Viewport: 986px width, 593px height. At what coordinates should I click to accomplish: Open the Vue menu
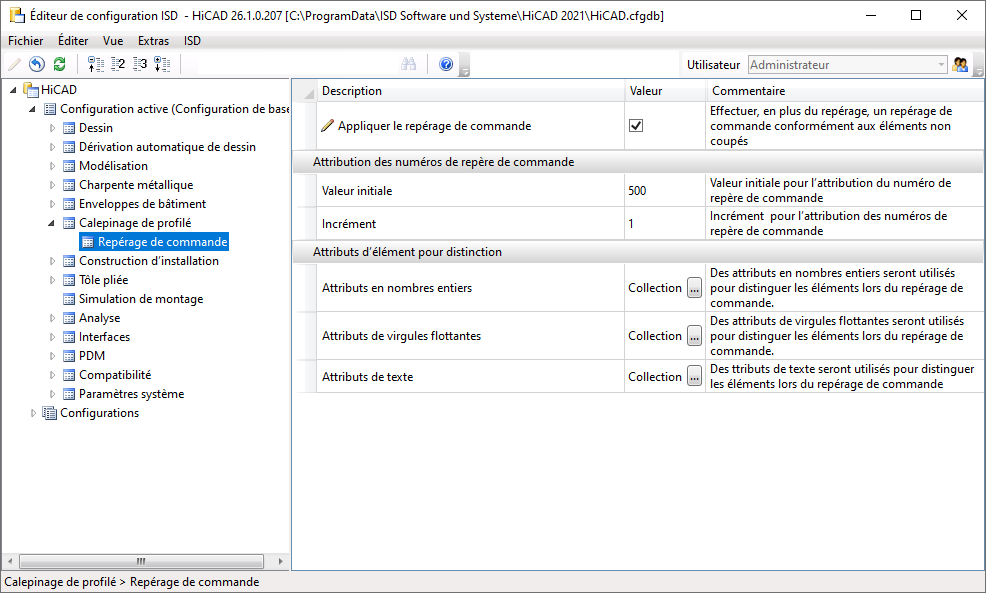pyautogui.click(x=113, y=41)
